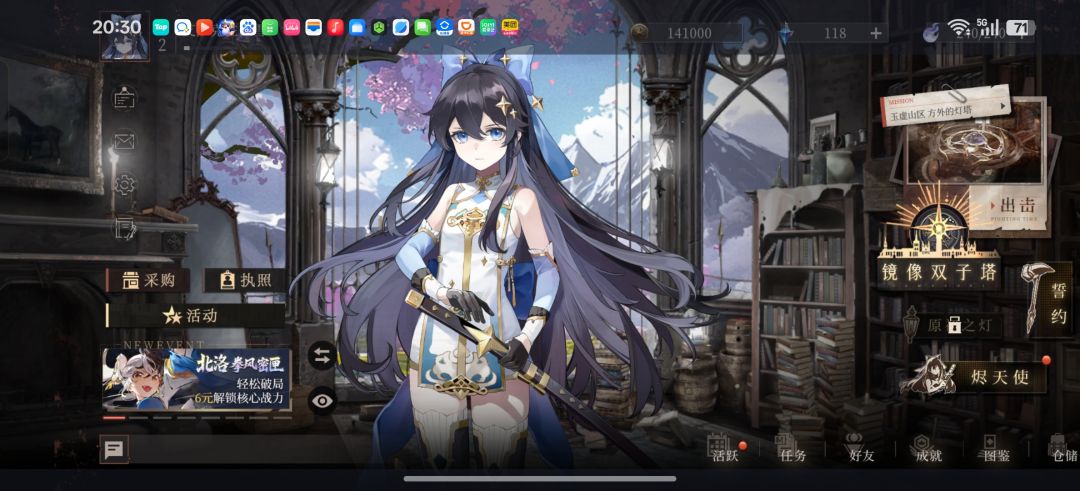Tap the battery 71 indicator
The image size is (1080, 491).
click(x=1020, y=28)
